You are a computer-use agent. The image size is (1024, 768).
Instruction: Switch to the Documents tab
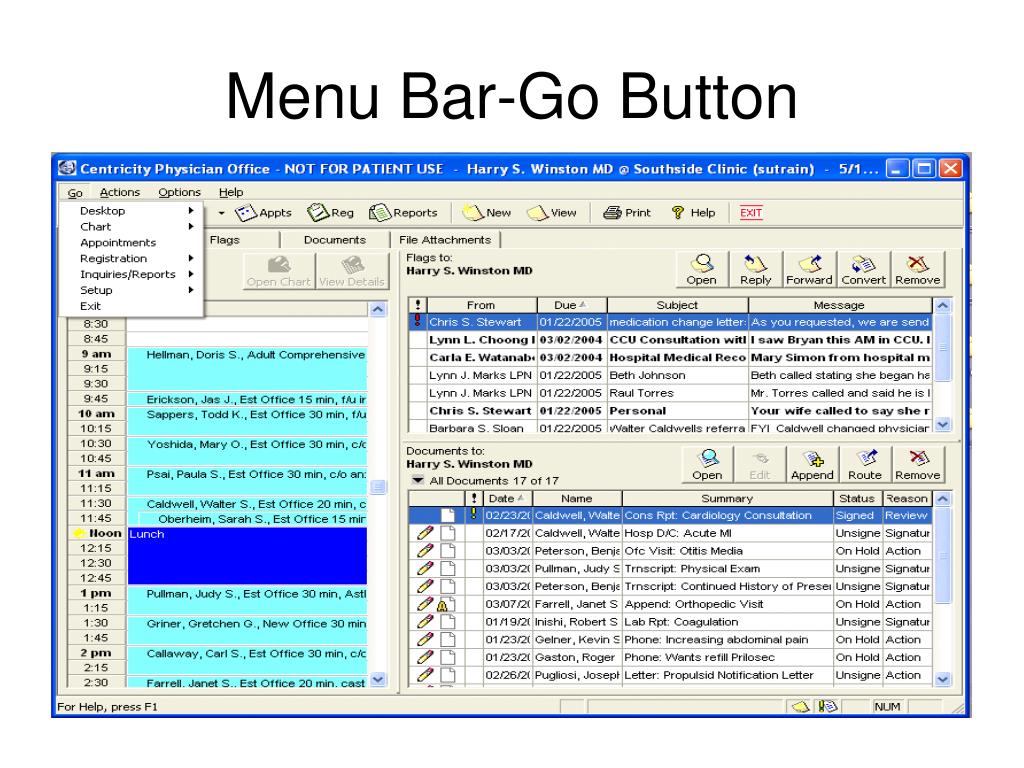click(335, 240)
